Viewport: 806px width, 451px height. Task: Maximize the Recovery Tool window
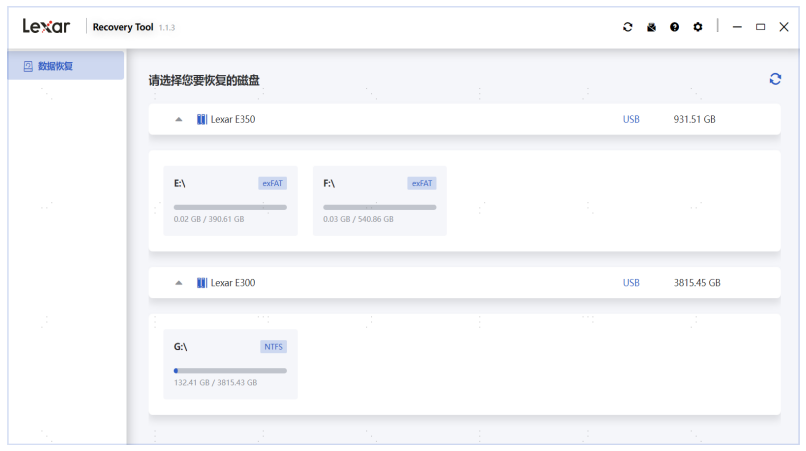(760, 27)
